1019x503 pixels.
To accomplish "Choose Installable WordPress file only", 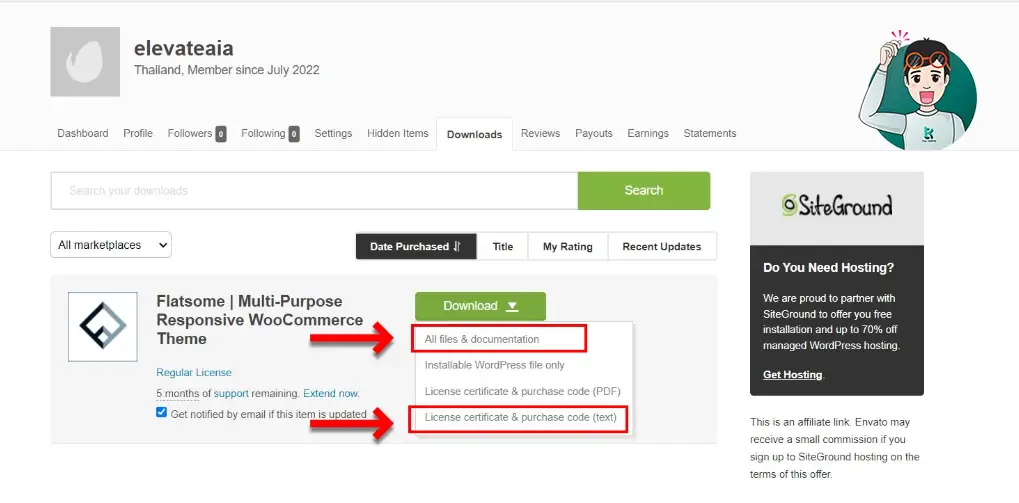I will 495,365.
